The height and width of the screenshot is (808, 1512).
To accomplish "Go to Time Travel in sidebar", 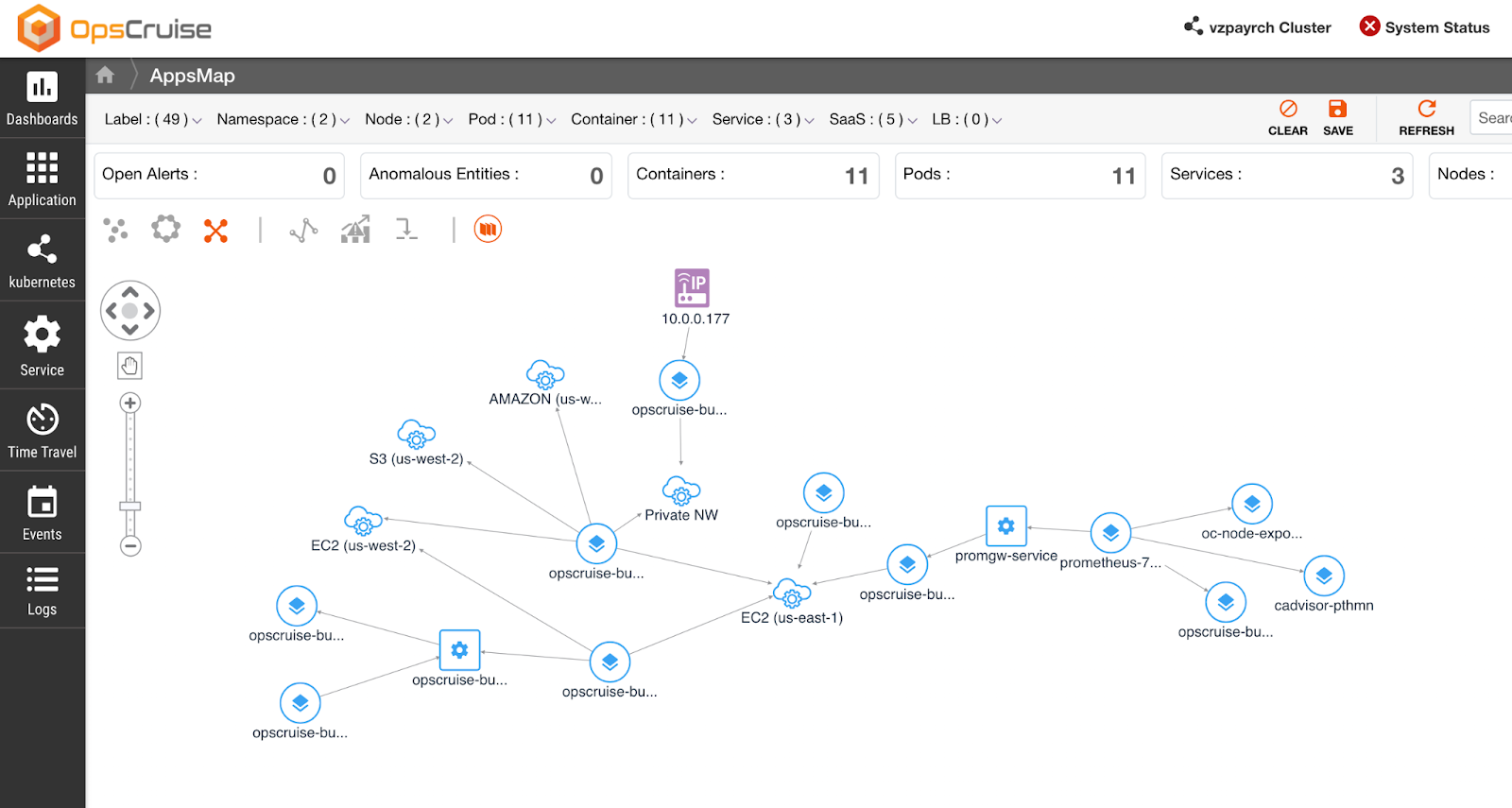I will point(42,430).
